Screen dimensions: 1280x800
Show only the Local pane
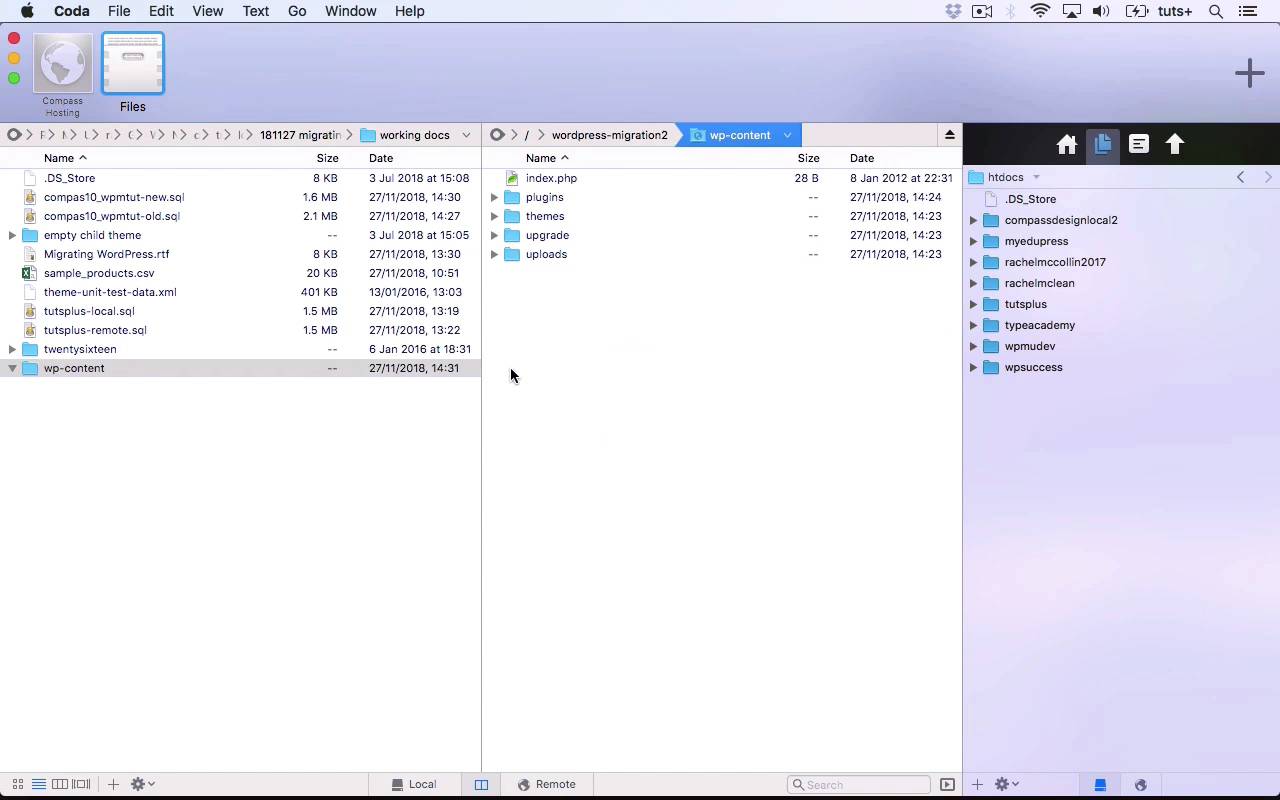pos(414,784)
